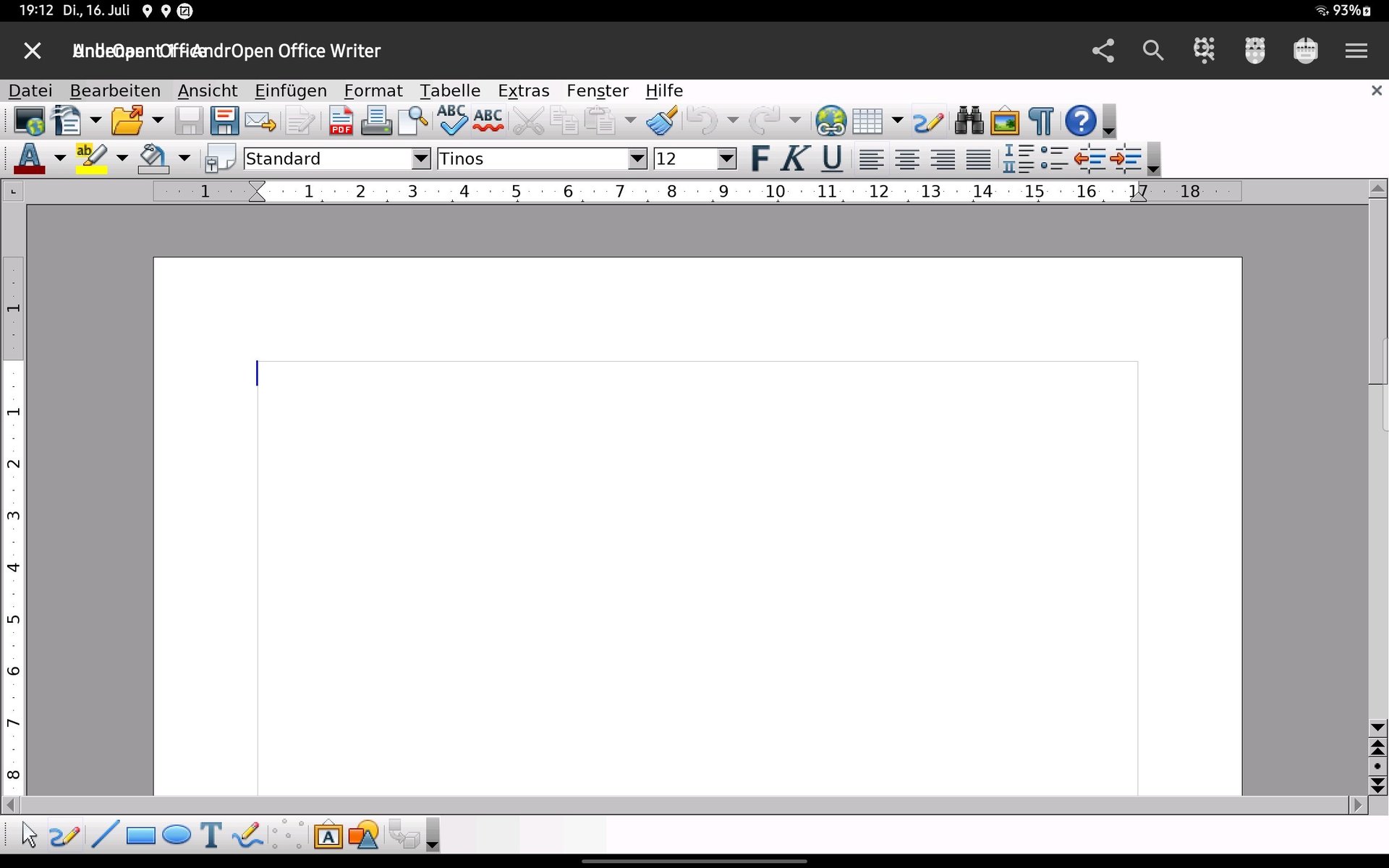Image resolution: width=1389 pixels, height=868 pixels.
Task: Toggle underline formatting U button
Action: 832,158
